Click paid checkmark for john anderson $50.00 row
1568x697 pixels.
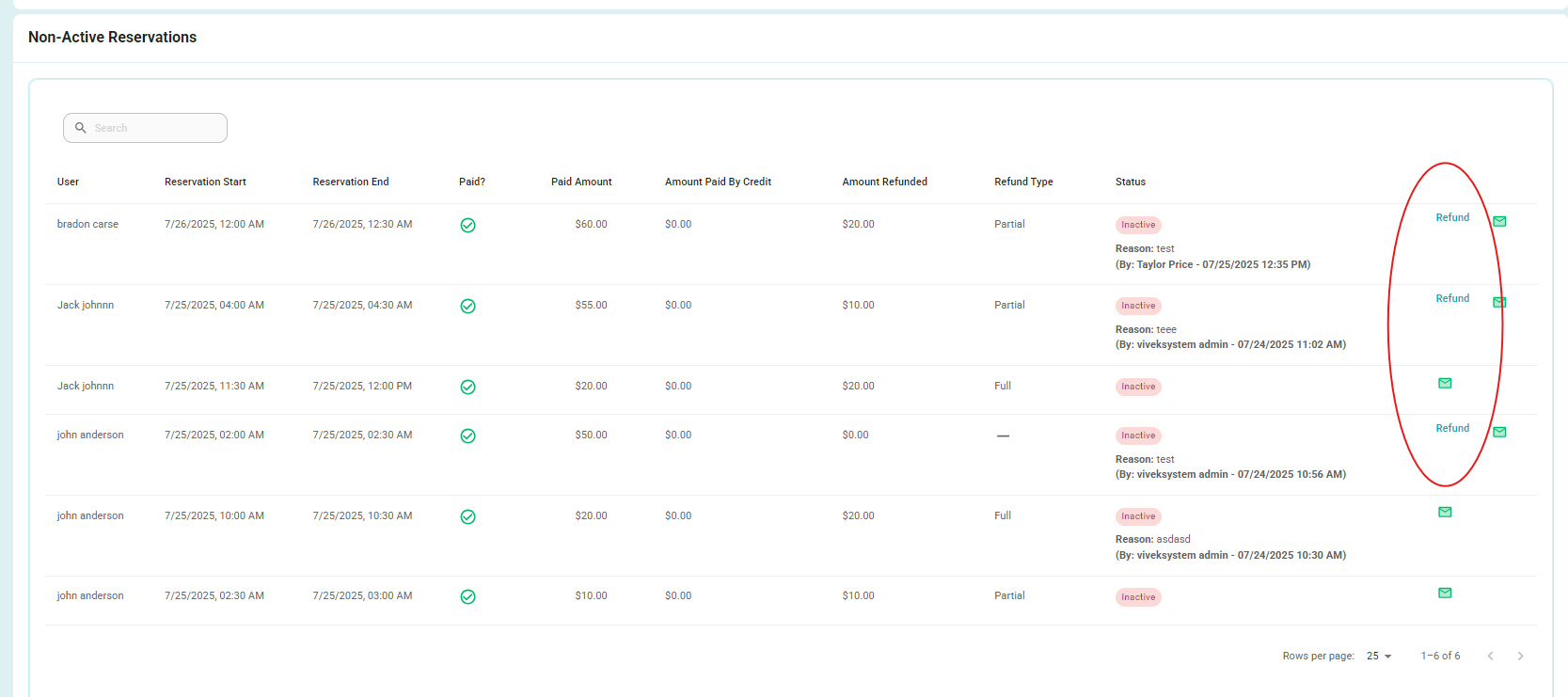tap(467, 436)
